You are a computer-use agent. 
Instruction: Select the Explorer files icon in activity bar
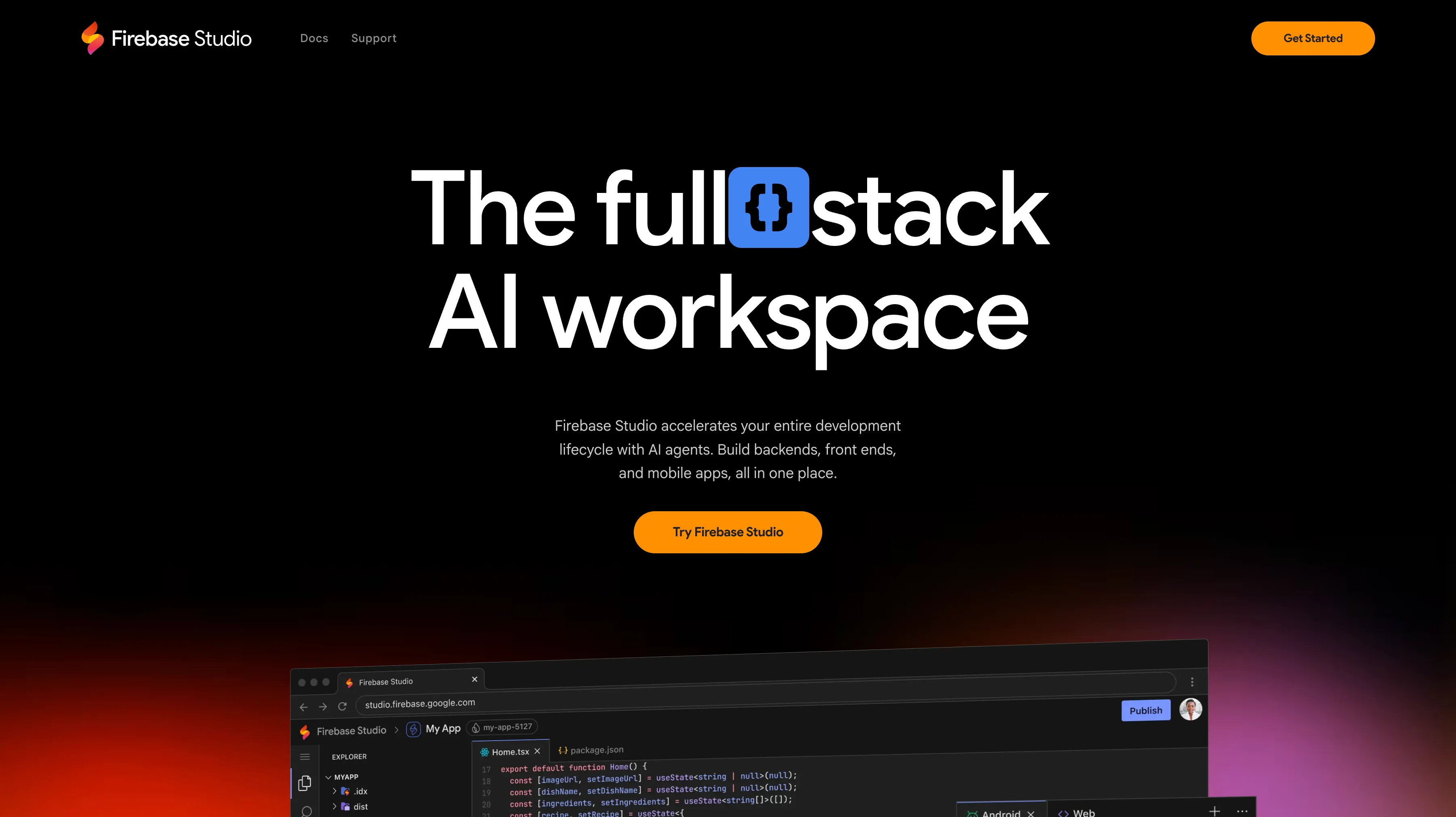click(x=305, y=783)
